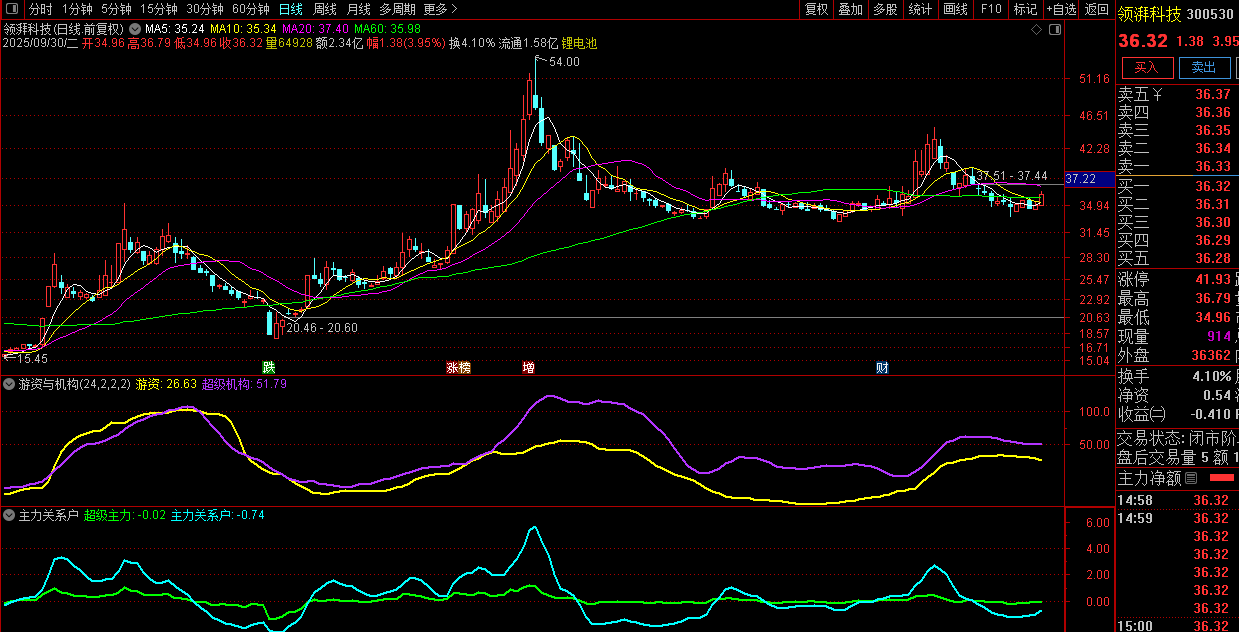This screenshot has height=632, width=1239.
Task: Click the 财 event marker
Action: click(882, 367)
